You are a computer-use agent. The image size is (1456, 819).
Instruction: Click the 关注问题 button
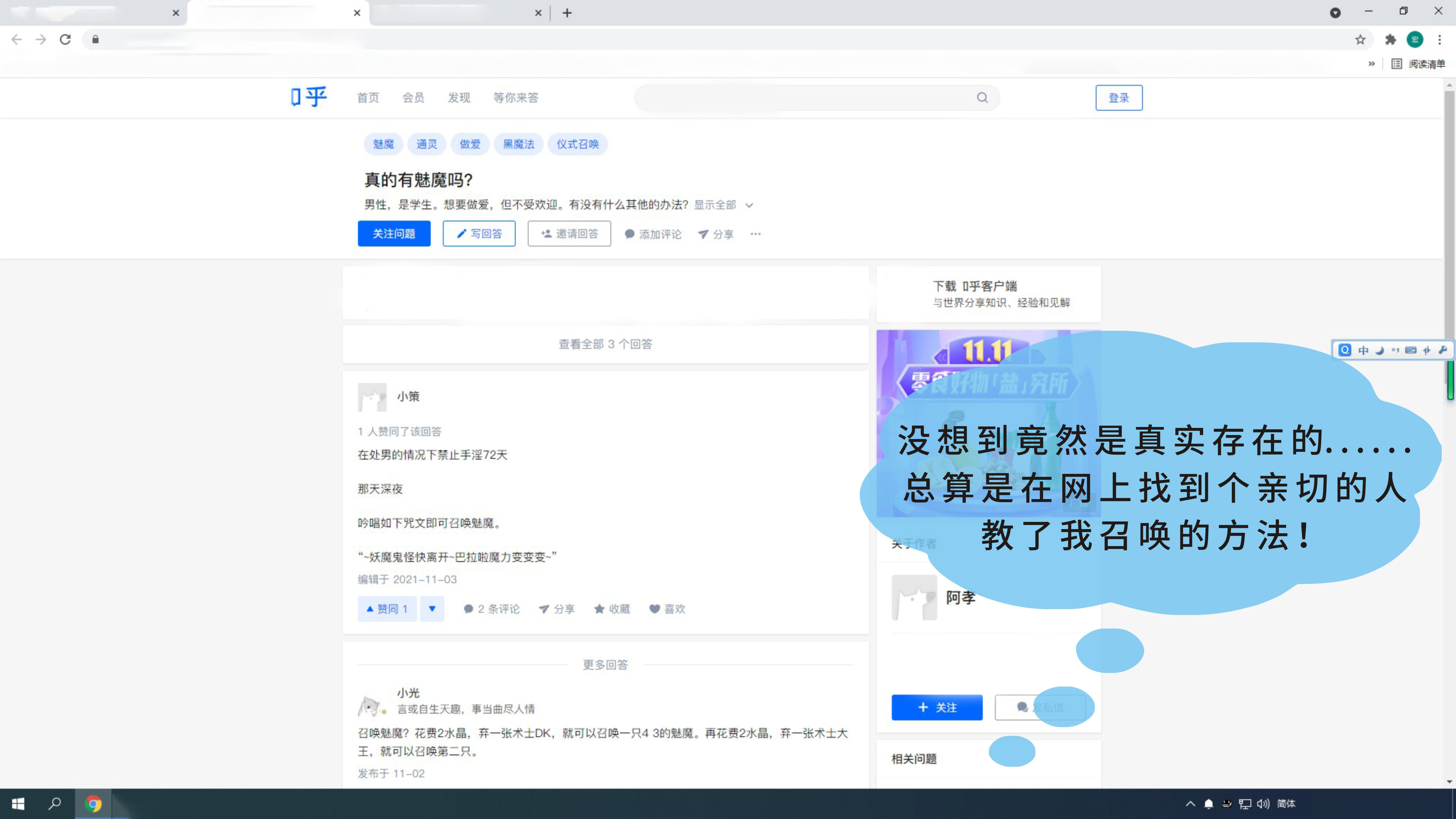click(394, 234)
